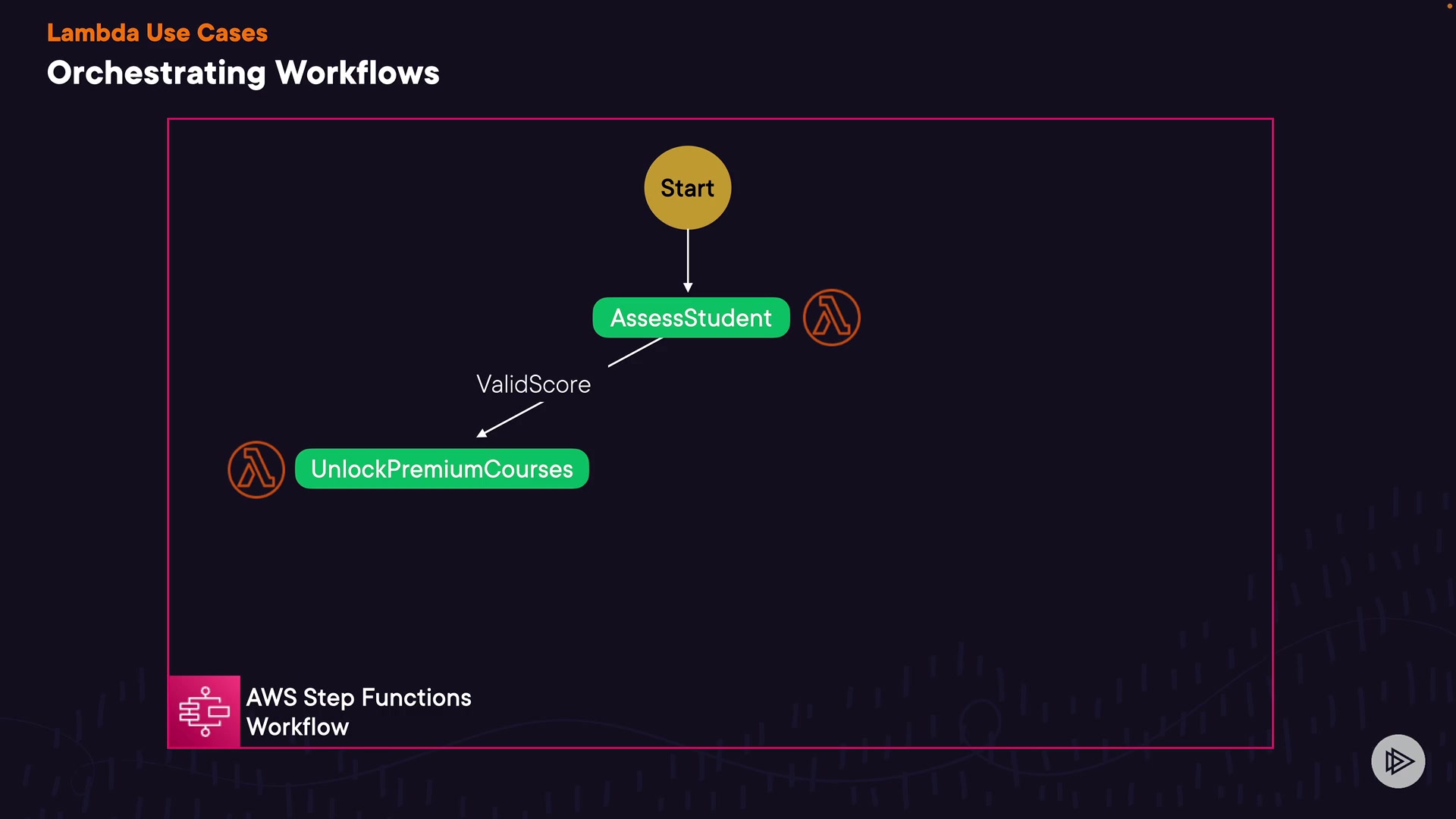Select the UnlockPremiumCourses state node

coord(441,469)
